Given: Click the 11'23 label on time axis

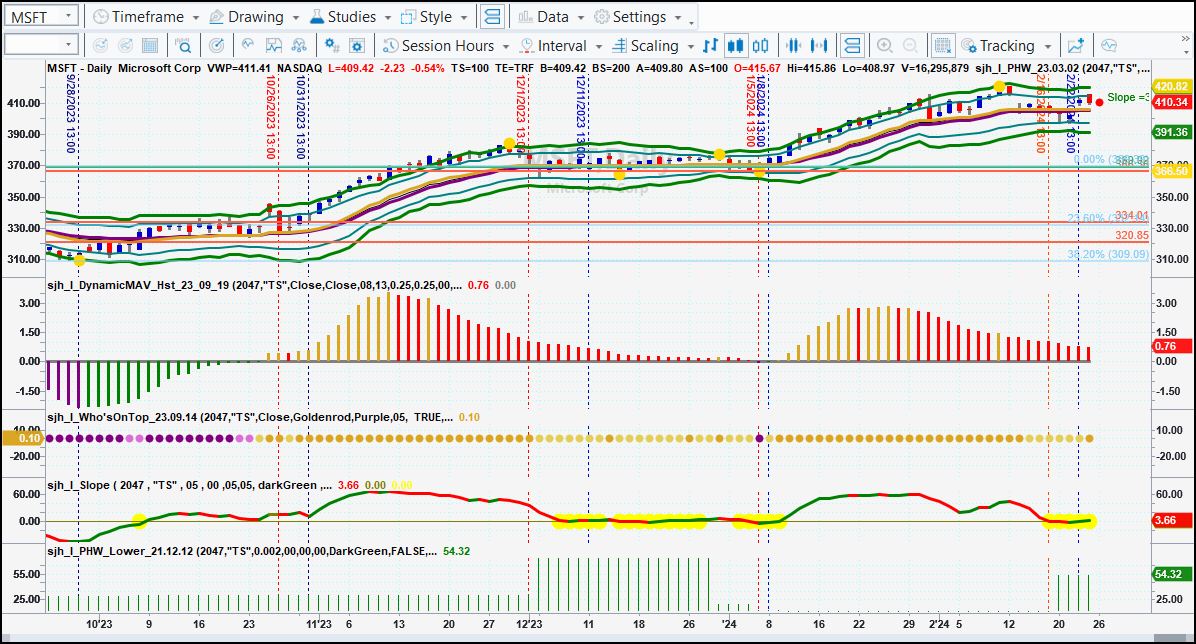Looking at the screenshot, I should [319, 624].
